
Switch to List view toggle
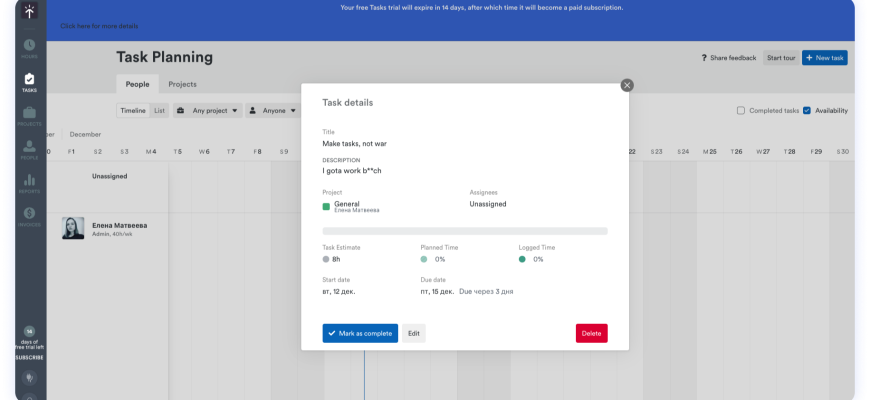(x=159, y=110)
